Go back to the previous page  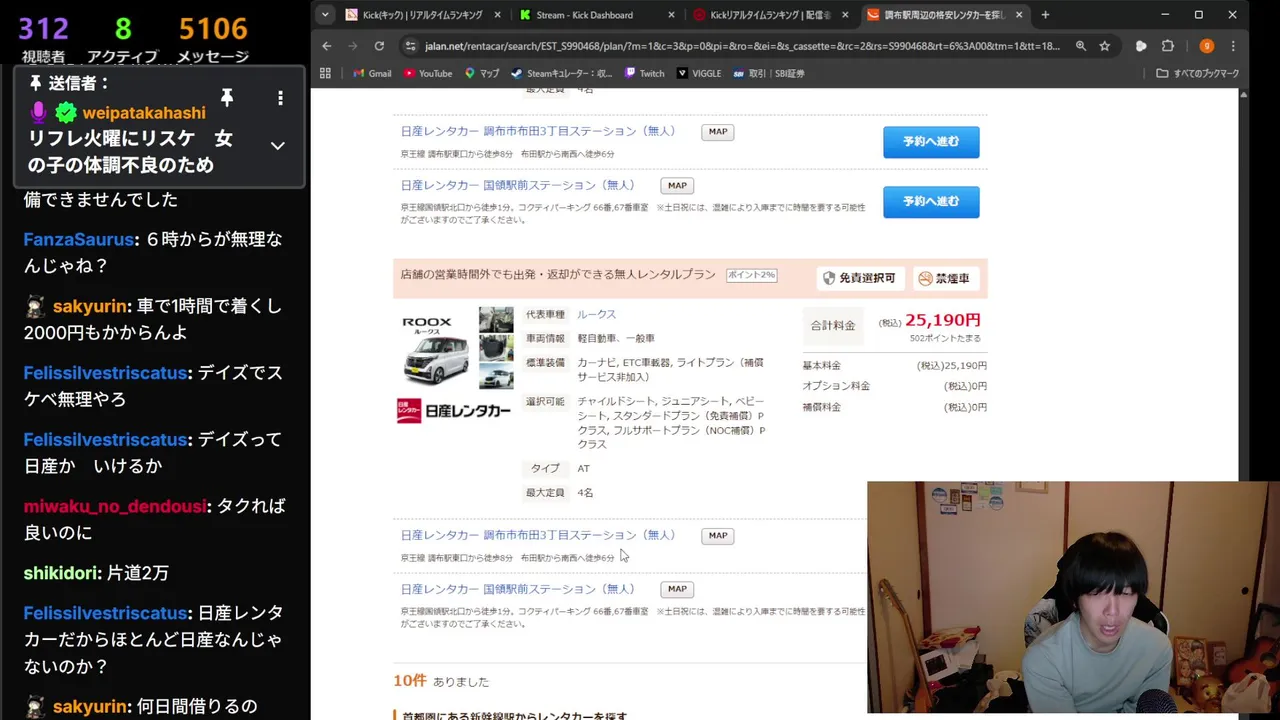point(327,46)
